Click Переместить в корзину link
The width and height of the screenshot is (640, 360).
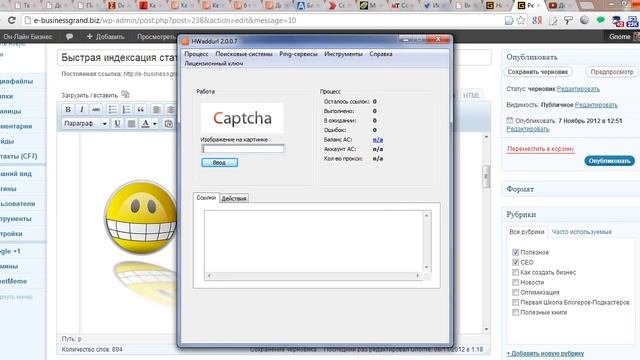tap(540, 149)
